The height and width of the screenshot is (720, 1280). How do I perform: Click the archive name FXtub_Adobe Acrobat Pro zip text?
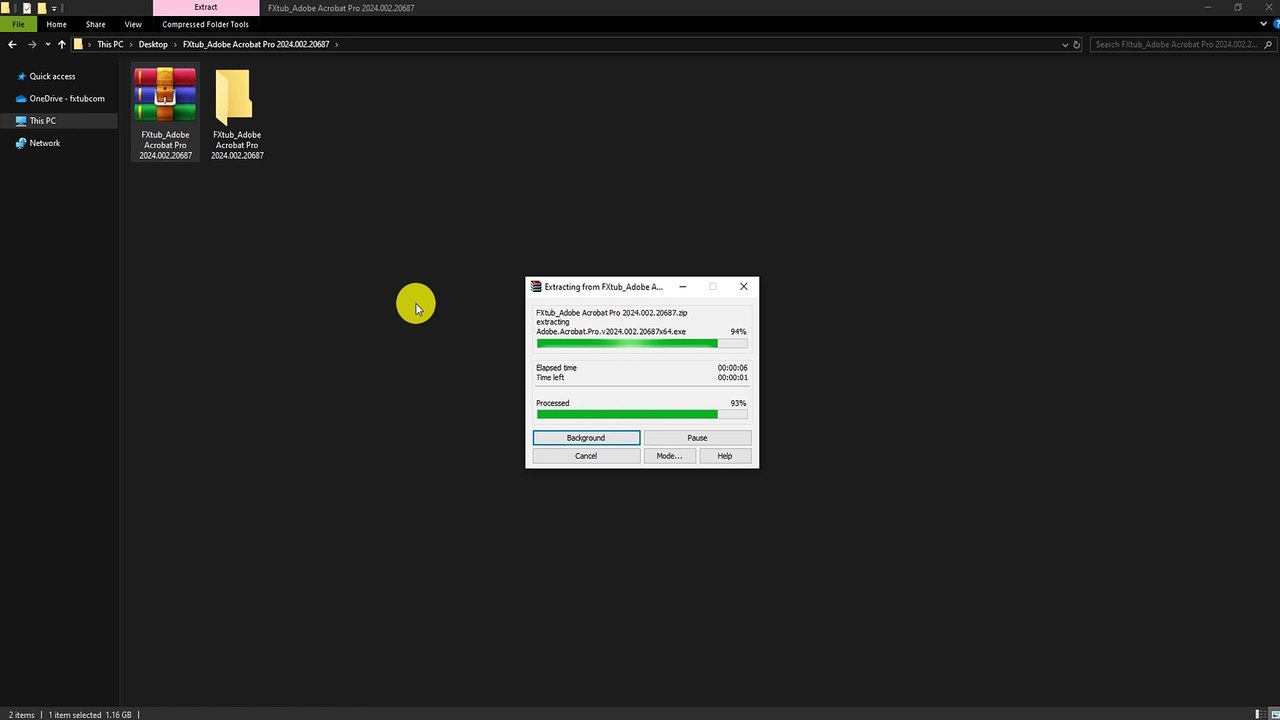coord(611,313)
